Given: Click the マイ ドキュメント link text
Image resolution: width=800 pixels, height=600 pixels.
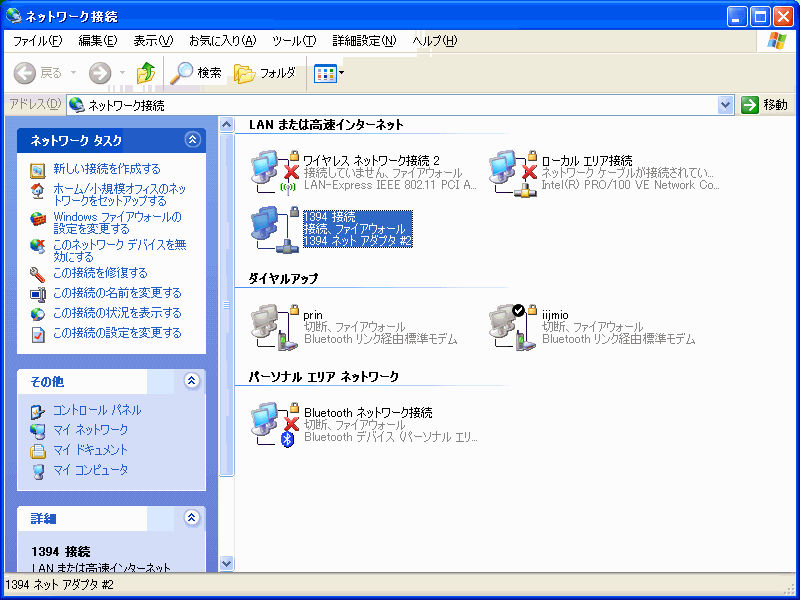Looking at the screenshot, I should (x=90, y=450).
